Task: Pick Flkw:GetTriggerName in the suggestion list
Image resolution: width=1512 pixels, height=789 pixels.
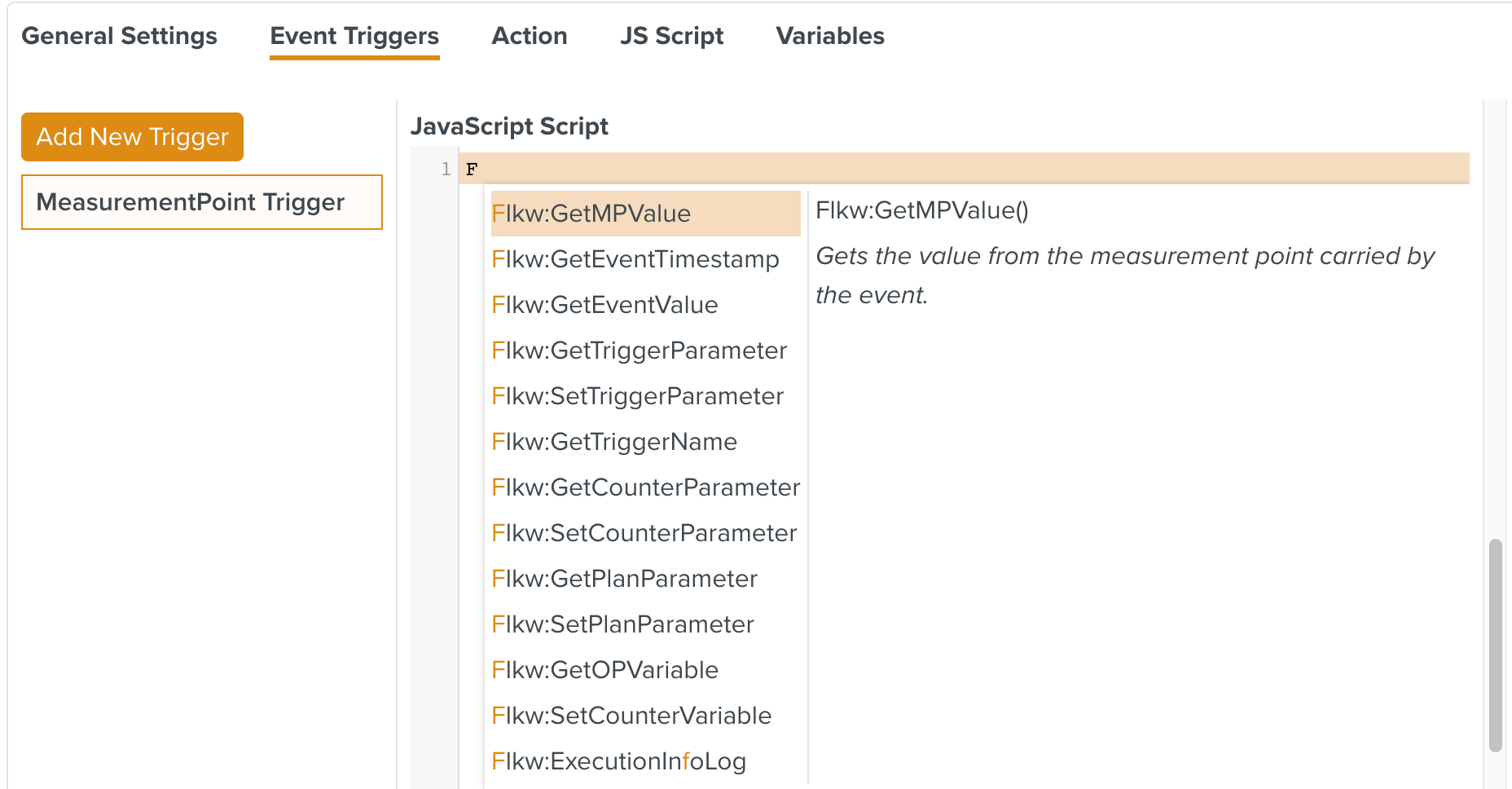Action: coord(615,441)
